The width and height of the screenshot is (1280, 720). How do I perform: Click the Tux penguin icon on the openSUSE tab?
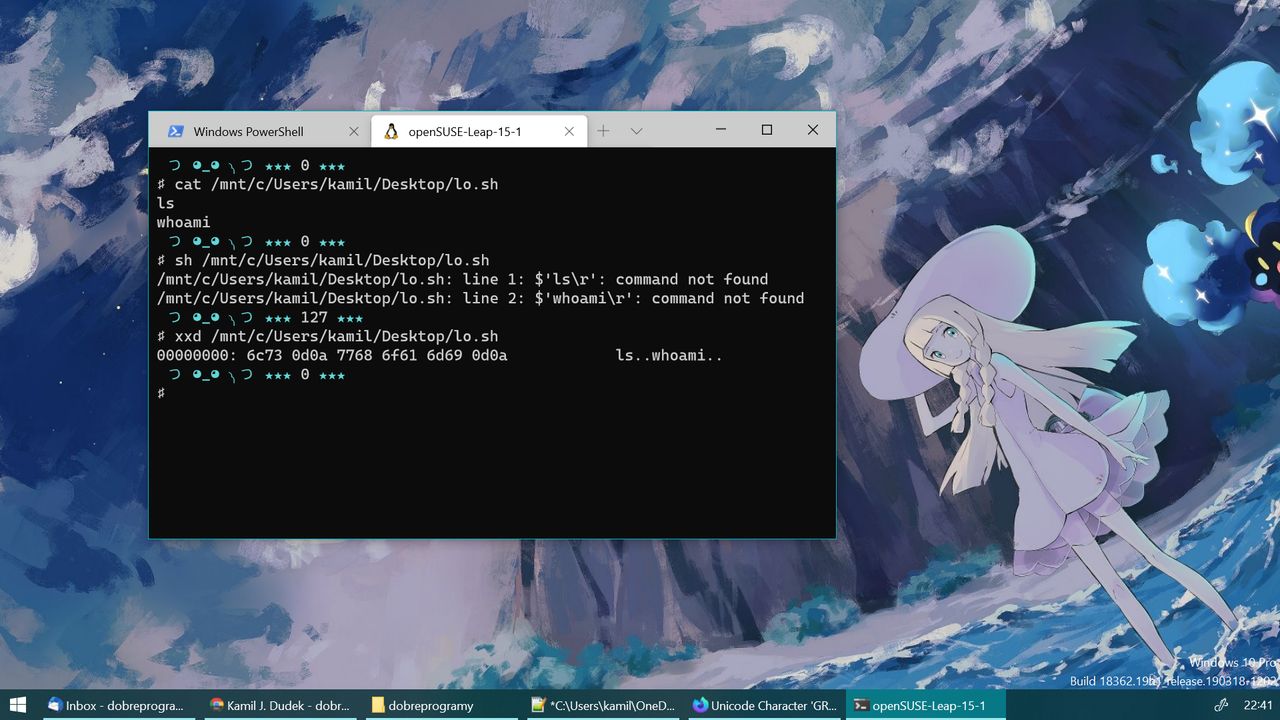tap(391, 131)
